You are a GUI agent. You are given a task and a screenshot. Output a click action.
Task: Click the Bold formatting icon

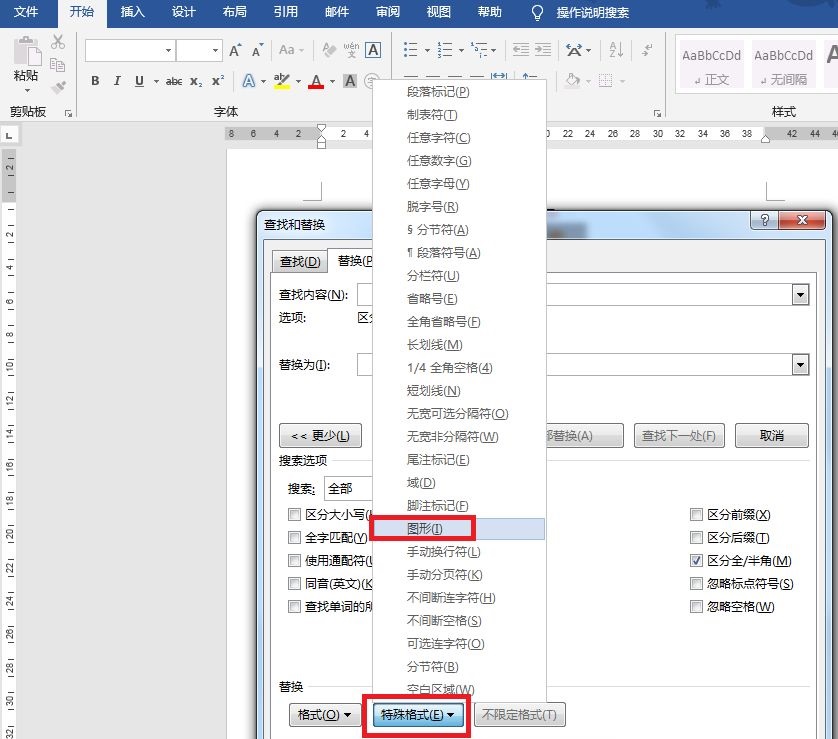pos(95,81)
